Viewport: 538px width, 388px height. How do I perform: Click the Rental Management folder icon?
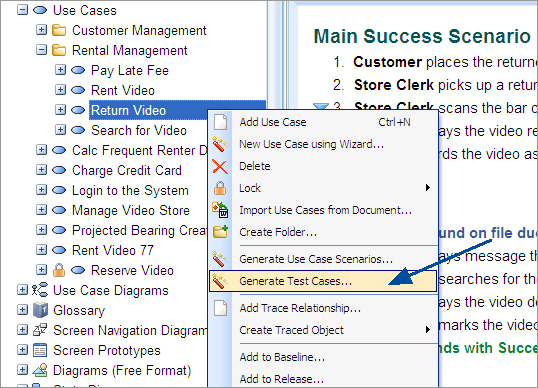tap(59, 50)
